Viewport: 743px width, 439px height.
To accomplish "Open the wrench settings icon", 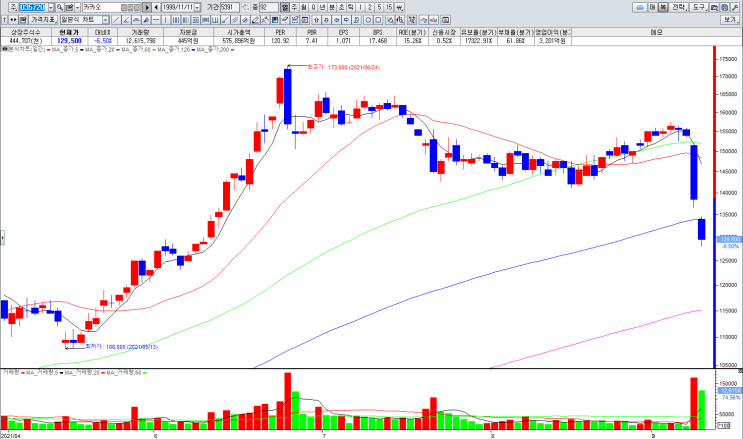I will tap(734, 8).
